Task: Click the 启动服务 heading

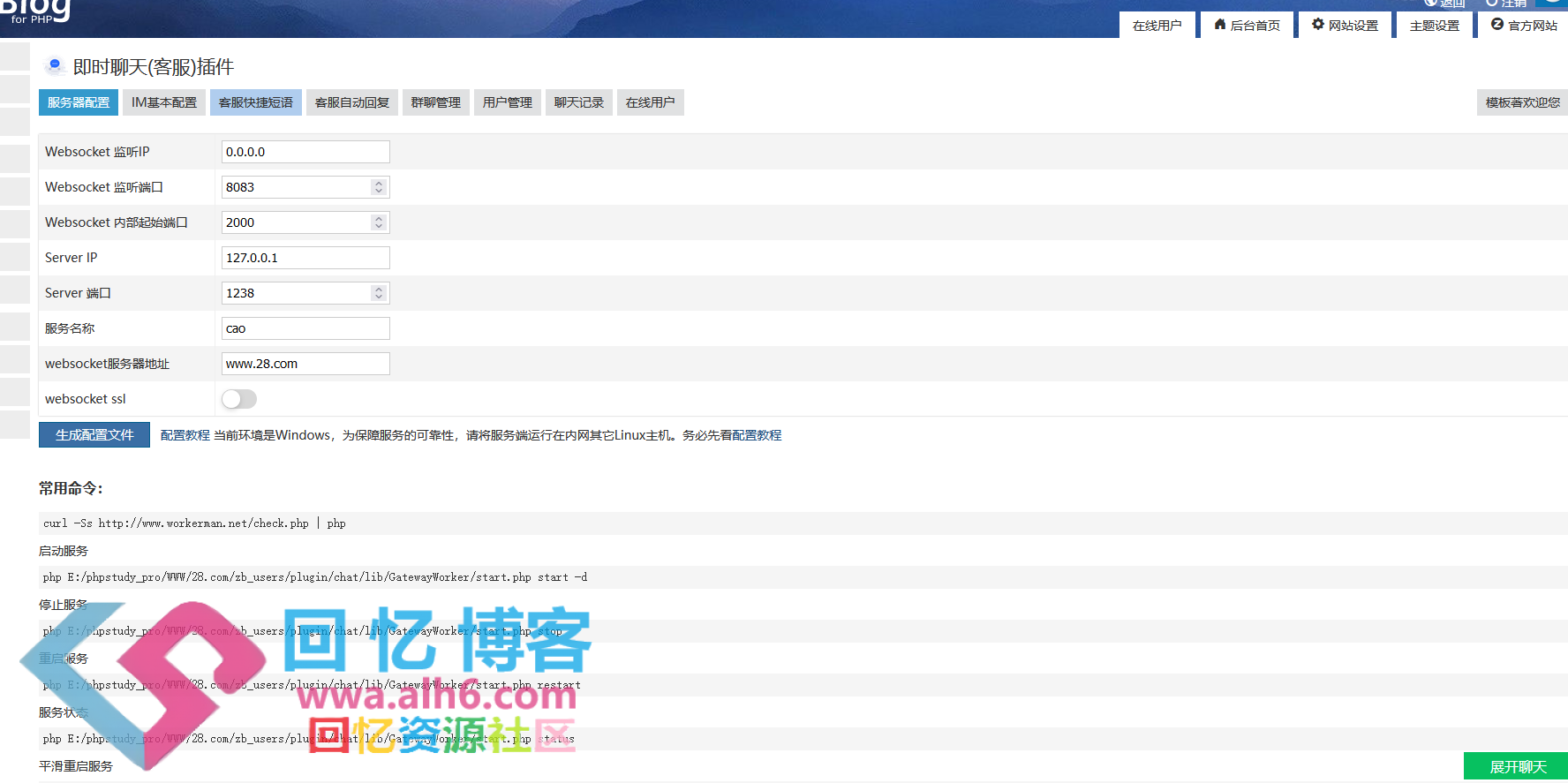Action: [64, 551]
